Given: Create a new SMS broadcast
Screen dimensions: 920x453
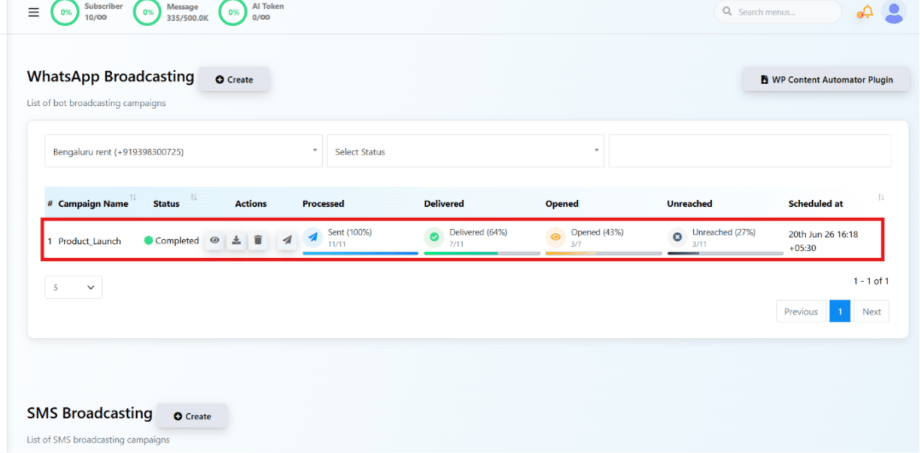Looking at the screenshot, I should click(x=192, y=416).
